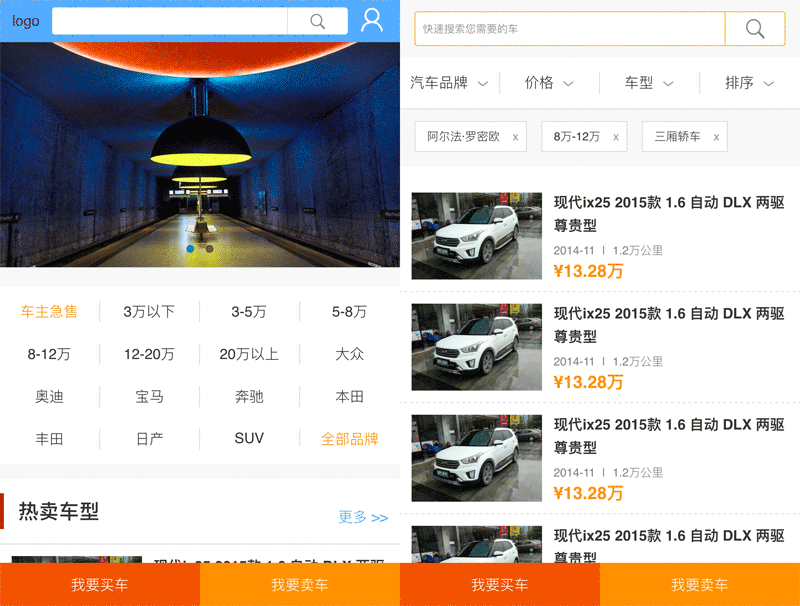The height and width of the screenshot is (606, 800).
Task: Remove the 阿尔法·罗密欧 filter tag
Action: 515,137
